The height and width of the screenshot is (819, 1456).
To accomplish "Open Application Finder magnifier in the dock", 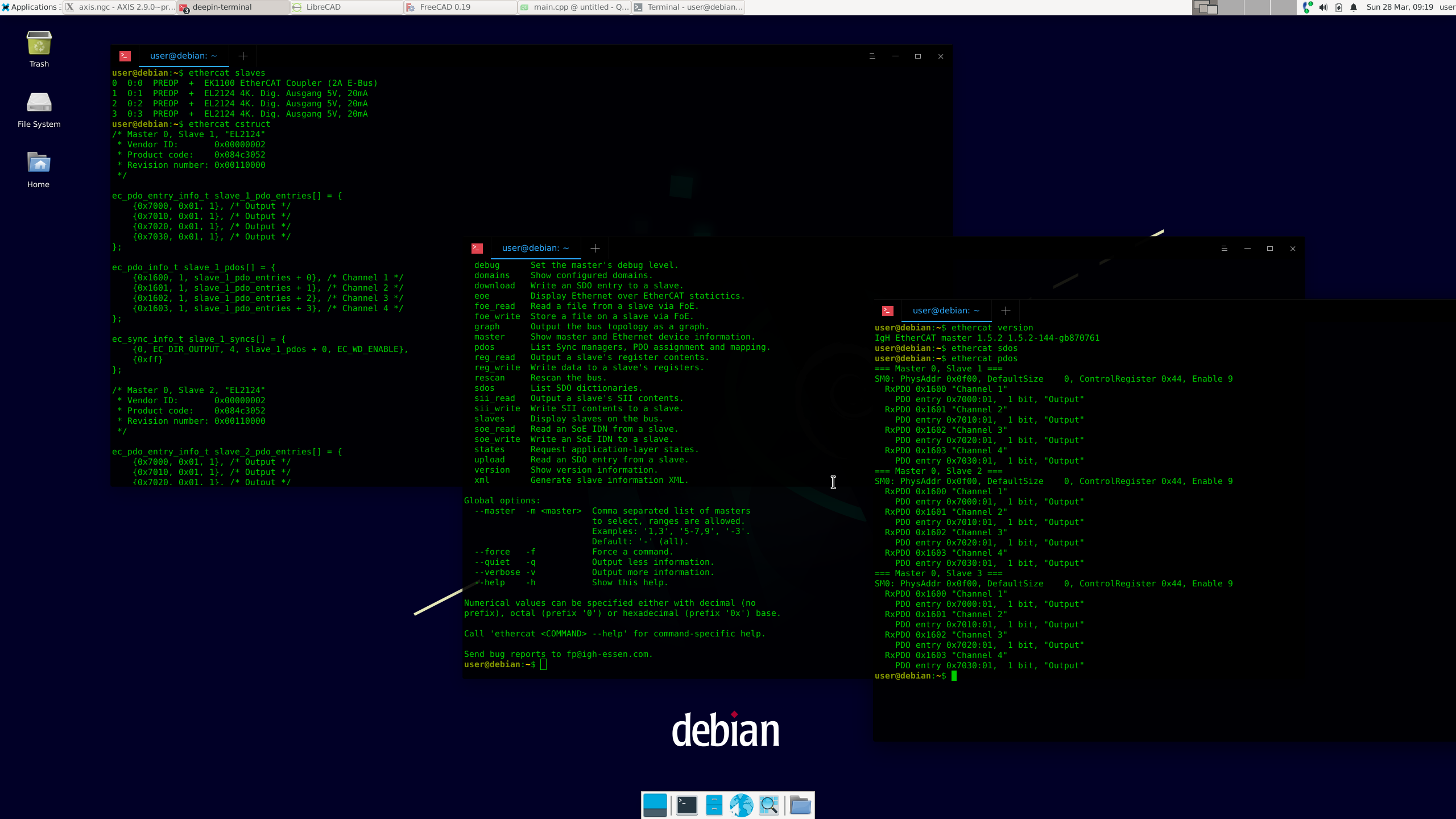I will (x=768, y=805).
